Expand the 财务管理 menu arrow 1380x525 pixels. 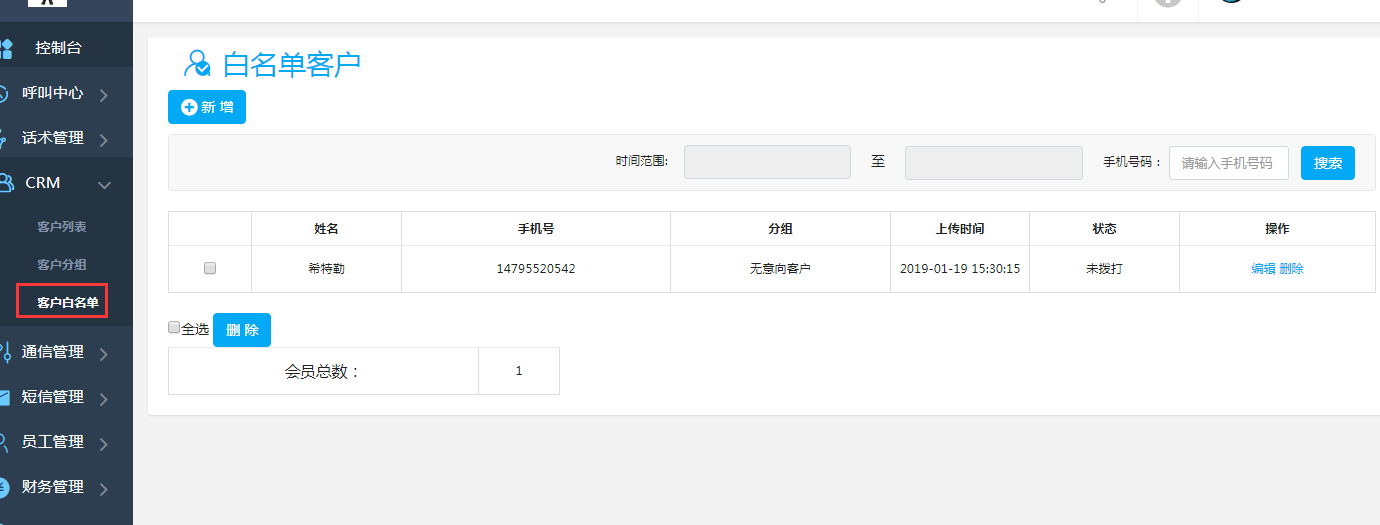[104, 489]
